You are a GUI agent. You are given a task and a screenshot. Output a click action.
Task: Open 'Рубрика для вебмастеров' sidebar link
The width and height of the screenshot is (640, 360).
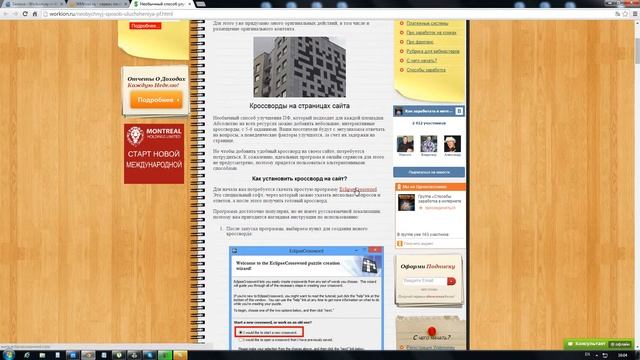tap(433, 51)
